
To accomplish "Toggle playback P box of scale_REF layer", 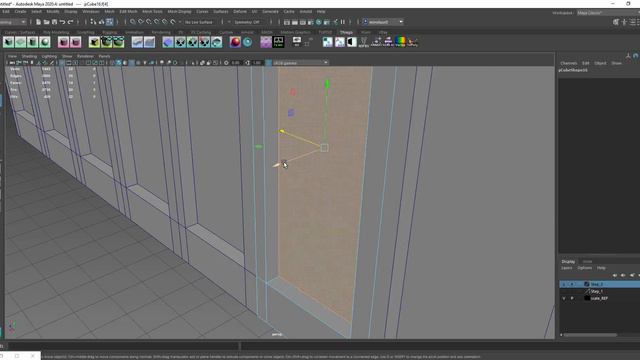I will pyautogui.click(x=572, y=298).
